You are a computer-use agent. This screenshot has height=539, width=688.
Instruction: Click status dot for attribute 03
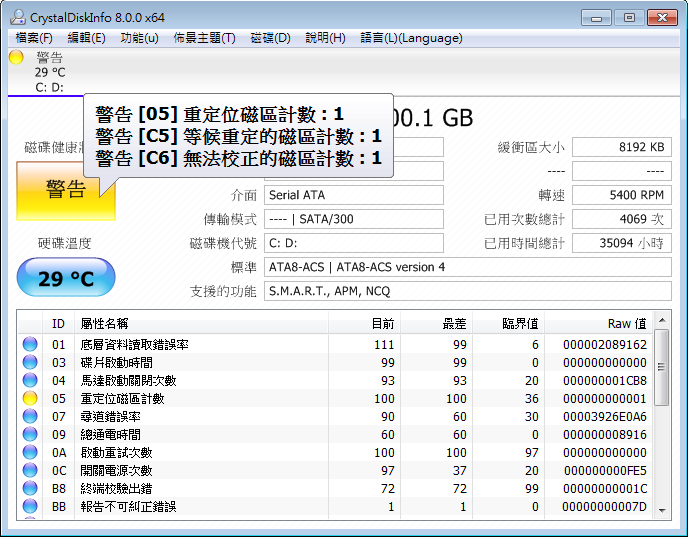pos(30,362)
